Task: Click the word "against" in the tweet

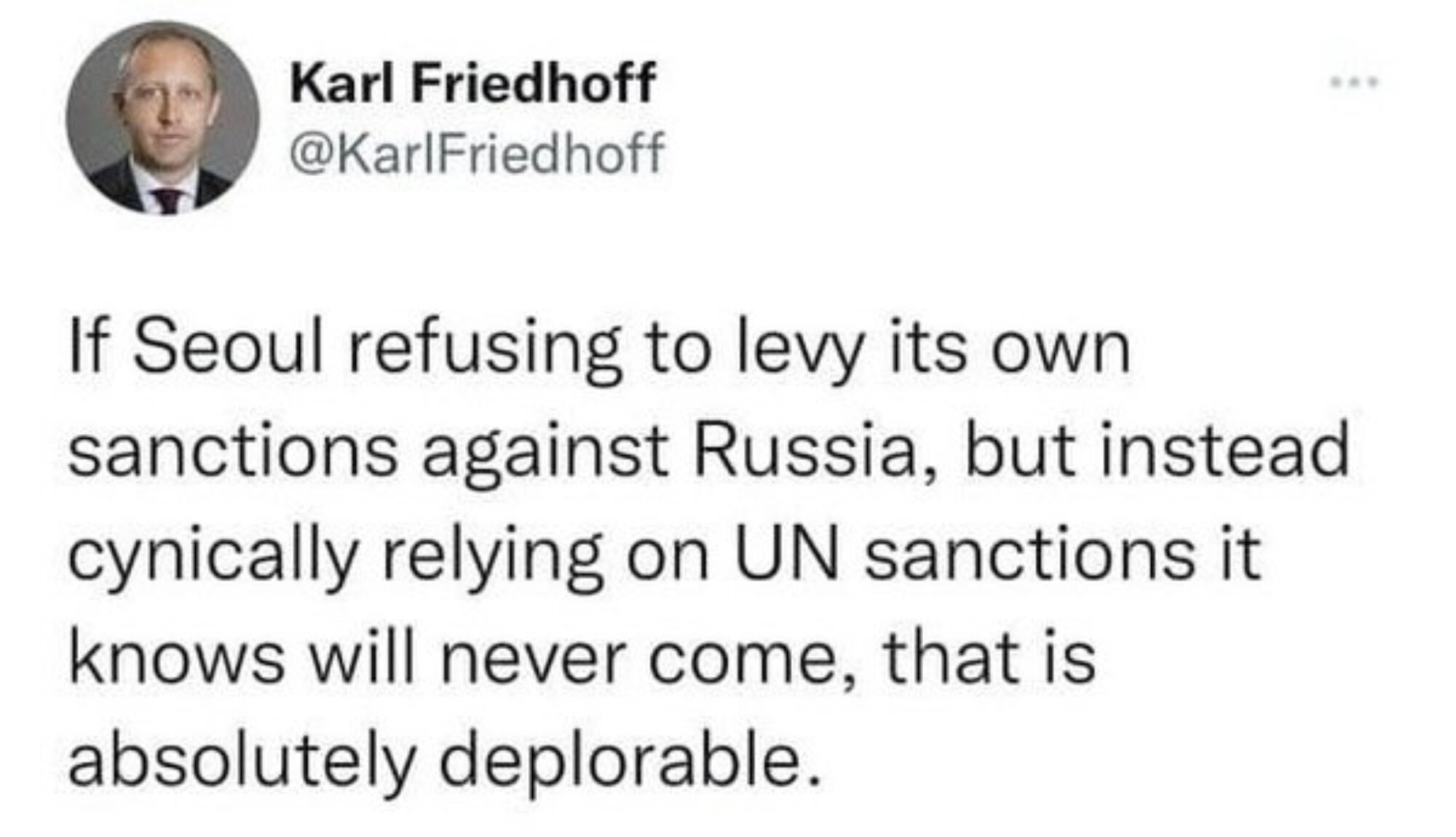Action: (545, 454)
